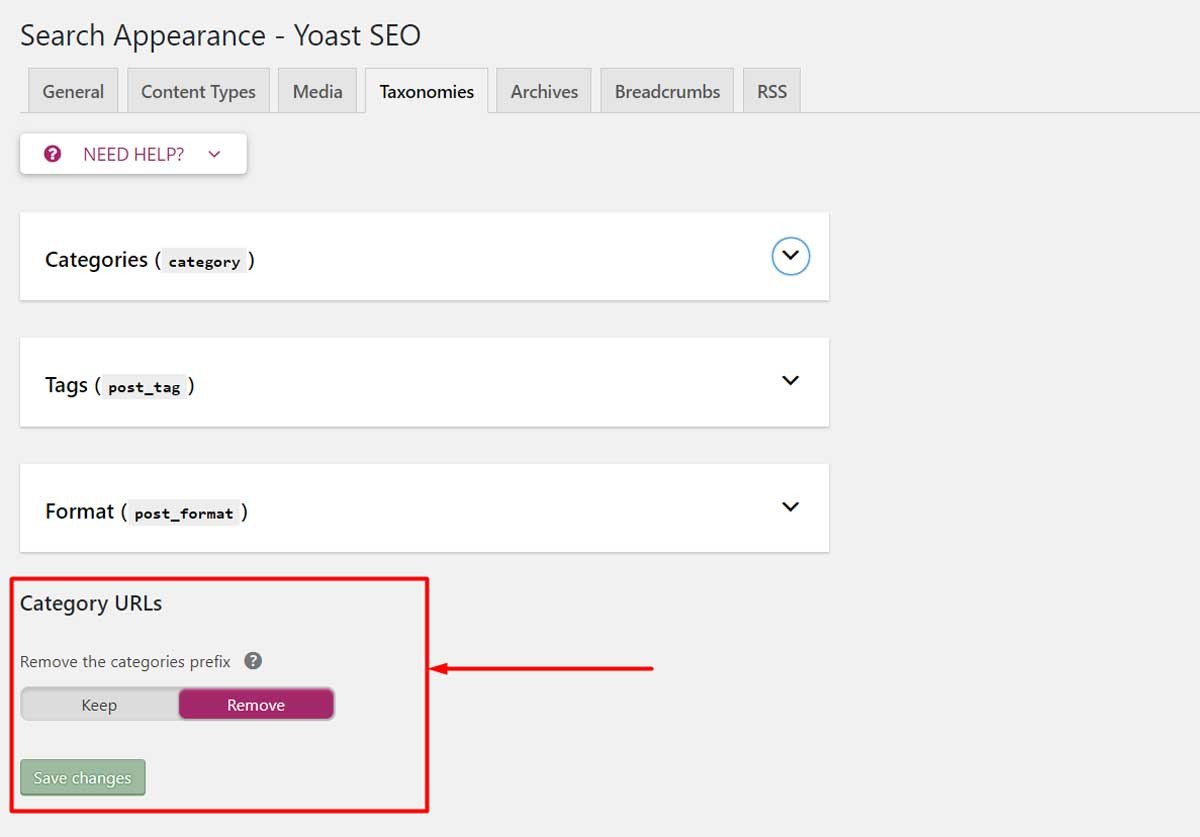Select the Taxonomies tab
1200x837 pixels.
pyautogui.click(x=427, y=91)
